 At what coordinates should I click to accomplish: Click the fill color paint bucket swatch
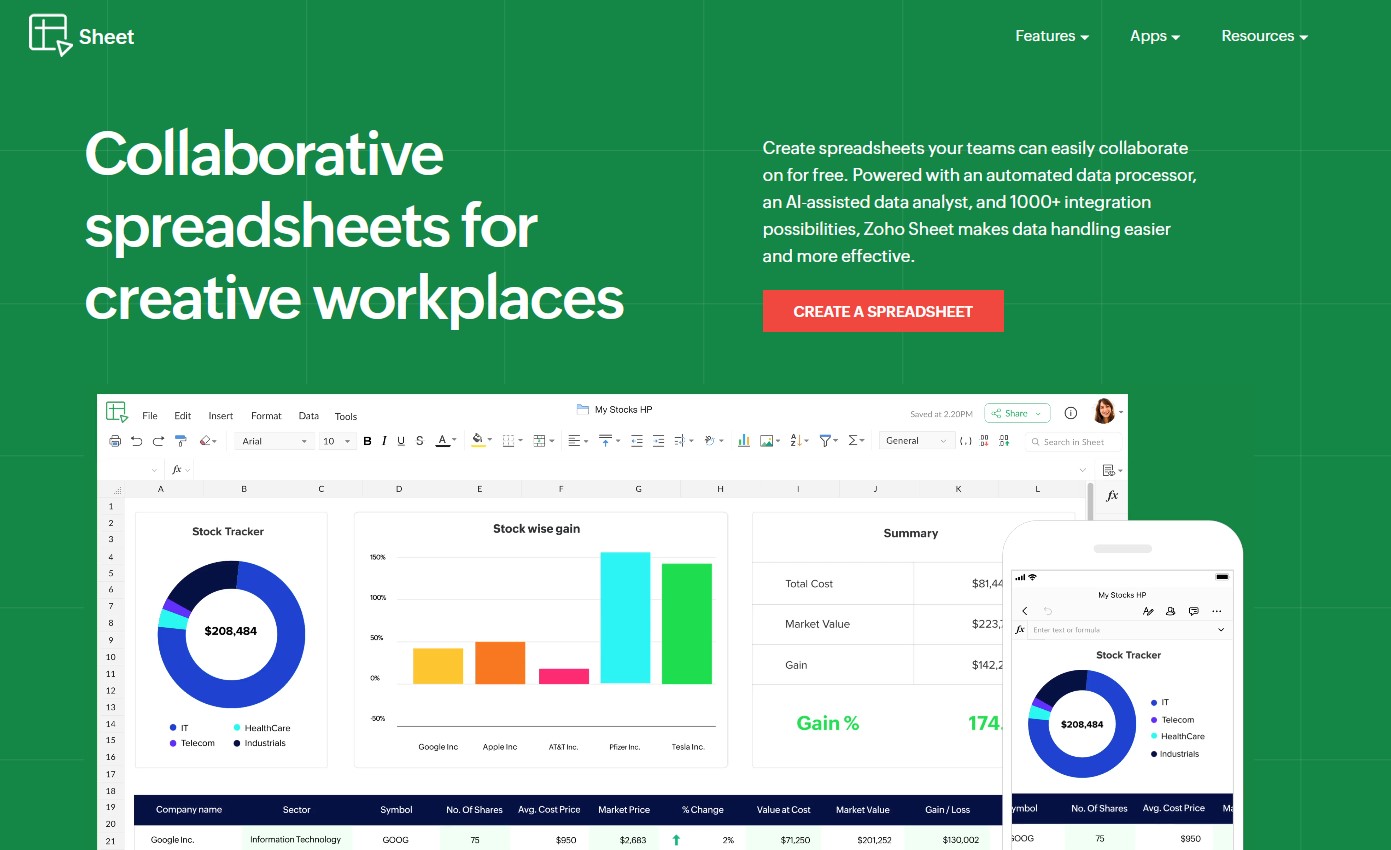[x=477, y=441]
